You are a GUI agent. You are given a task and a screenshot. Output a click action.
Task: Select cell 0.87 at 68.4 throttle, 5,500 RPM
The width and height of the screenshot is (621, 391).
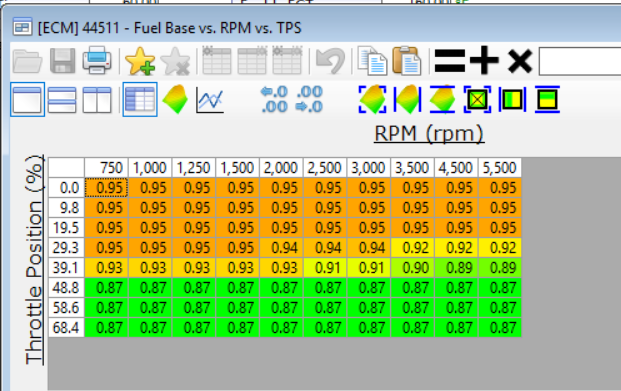click(x=500, y=328)
